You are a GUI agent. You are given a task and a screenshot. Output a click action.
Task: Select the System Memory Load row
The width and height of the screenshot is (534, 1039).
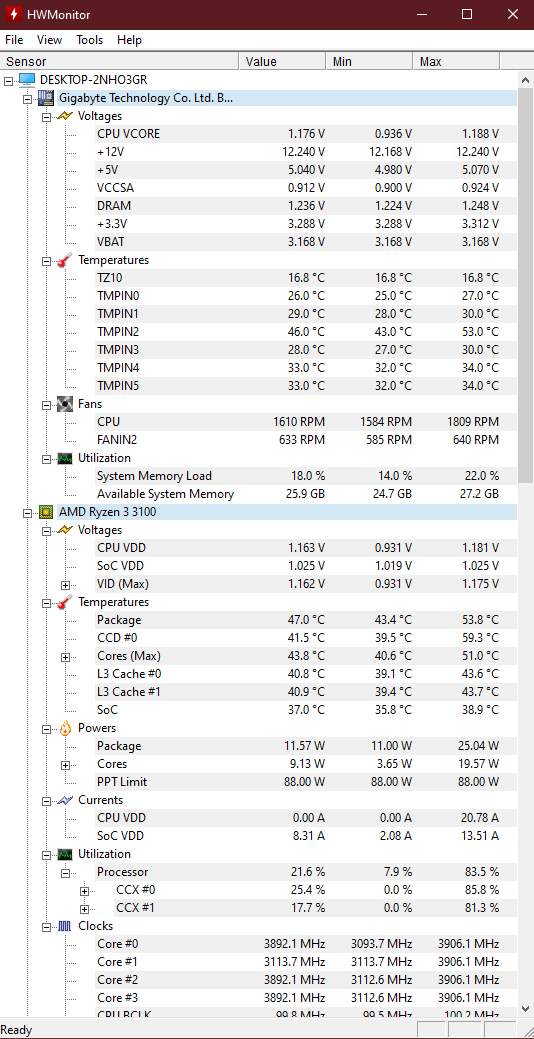tap(306, 476)
